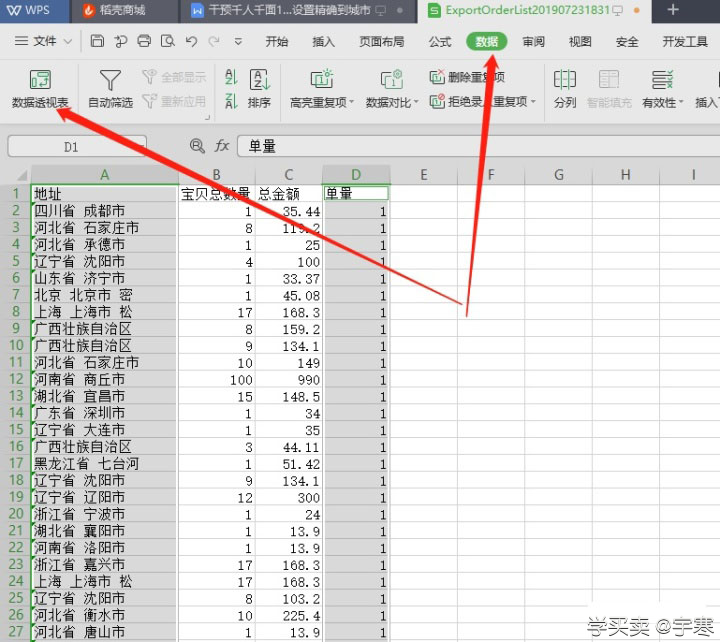
Task: Click the fx insert function icon
Action: click(x=221, y=146)
